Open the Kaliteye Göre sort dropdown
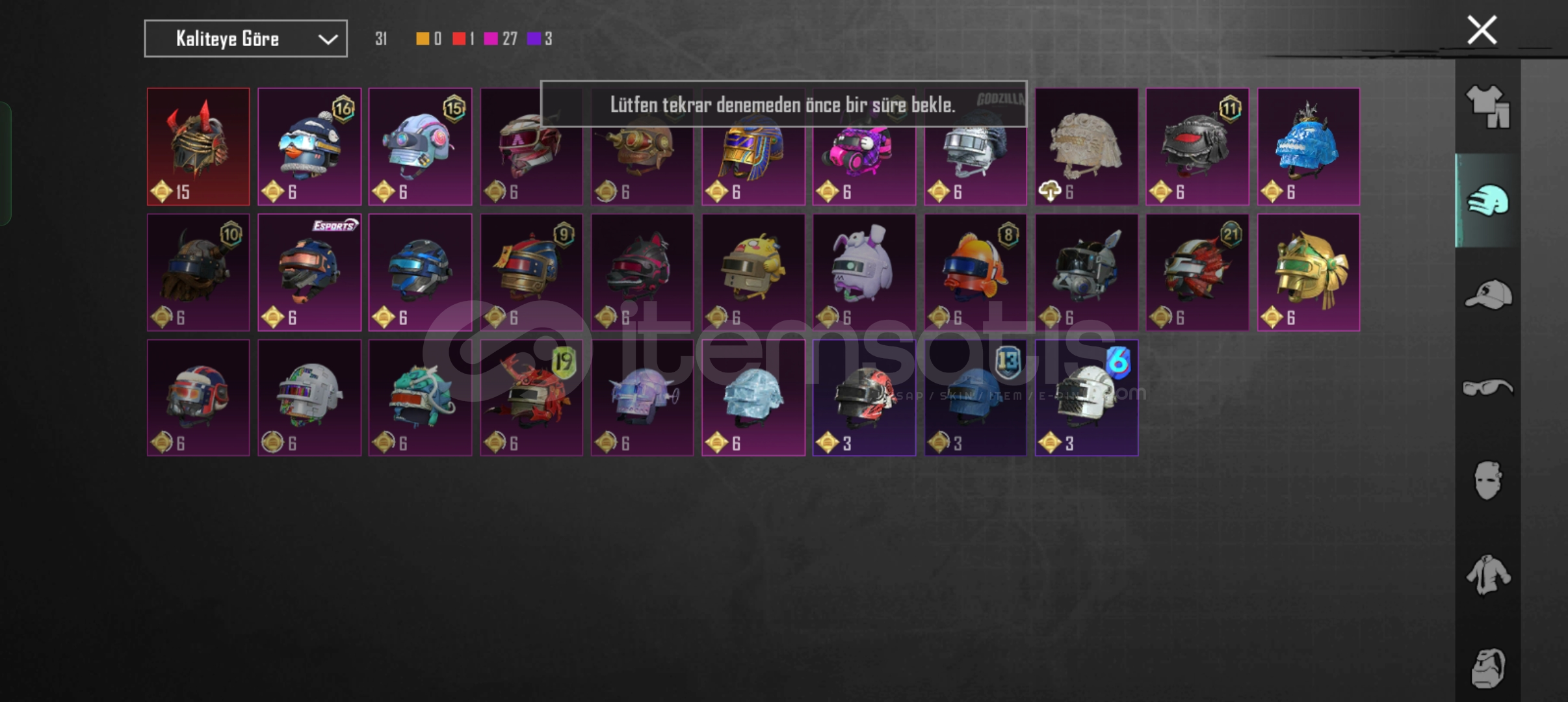 point(246,39)
